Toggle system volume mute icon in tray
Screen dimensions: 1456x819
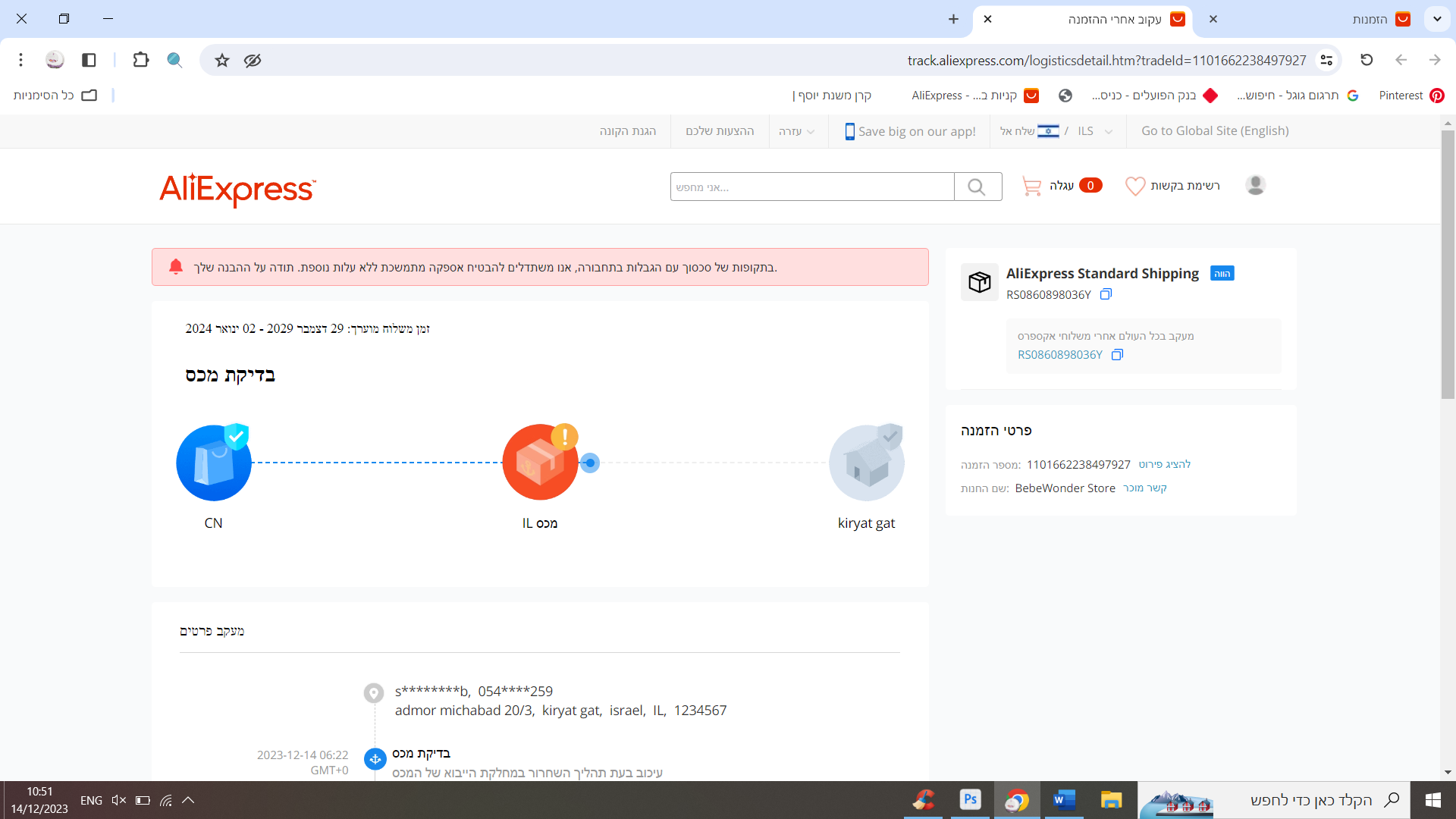click(118, 800)
